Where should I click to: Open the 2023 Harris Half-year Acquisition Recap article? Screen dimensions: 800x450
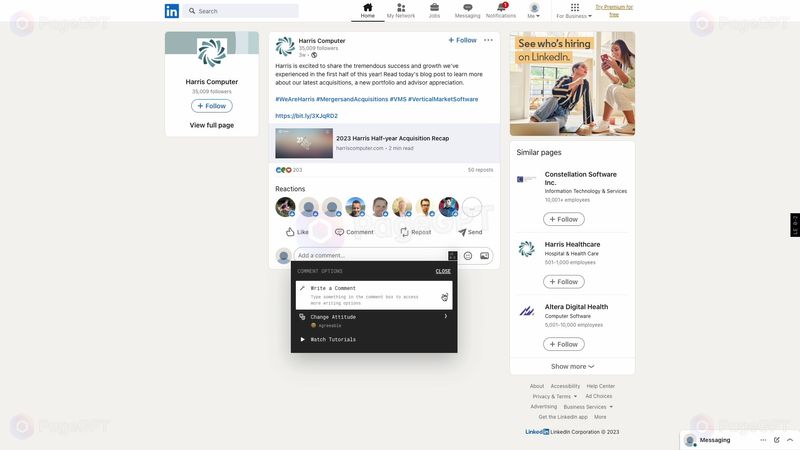point(384,143)
